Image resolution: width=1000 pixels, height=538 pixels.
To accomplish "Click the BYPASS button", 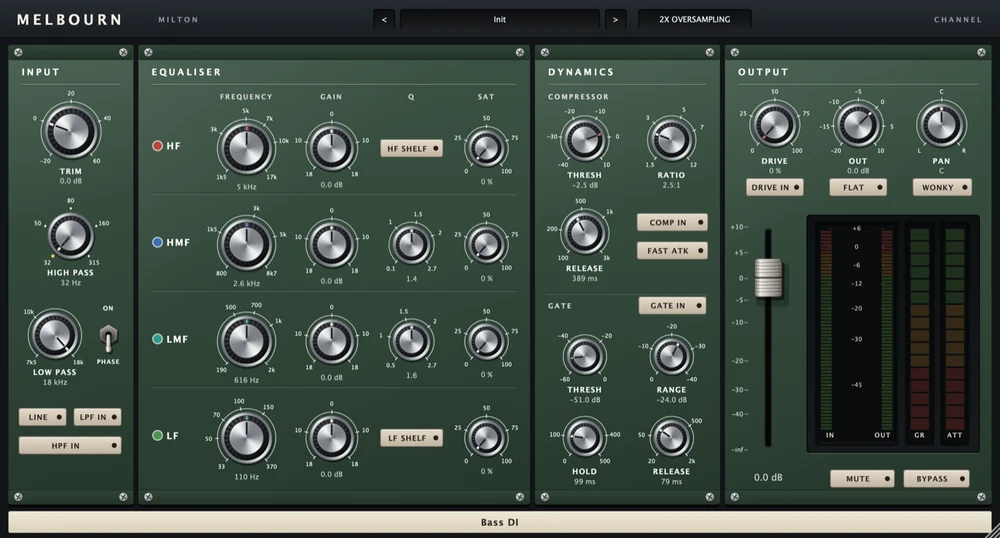I will tap(936, 479).
